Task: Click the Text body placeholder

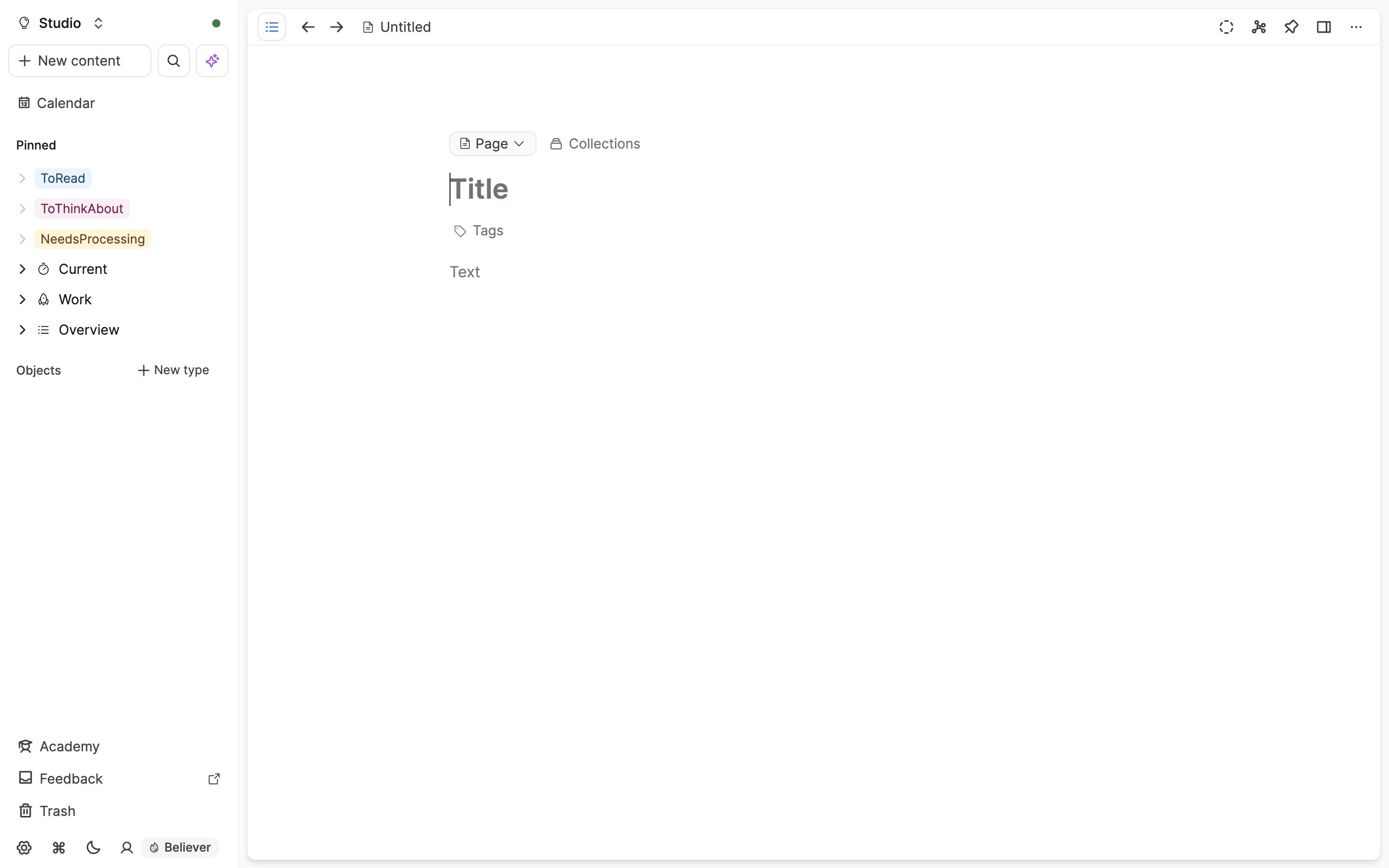Action: click(465, 272)
